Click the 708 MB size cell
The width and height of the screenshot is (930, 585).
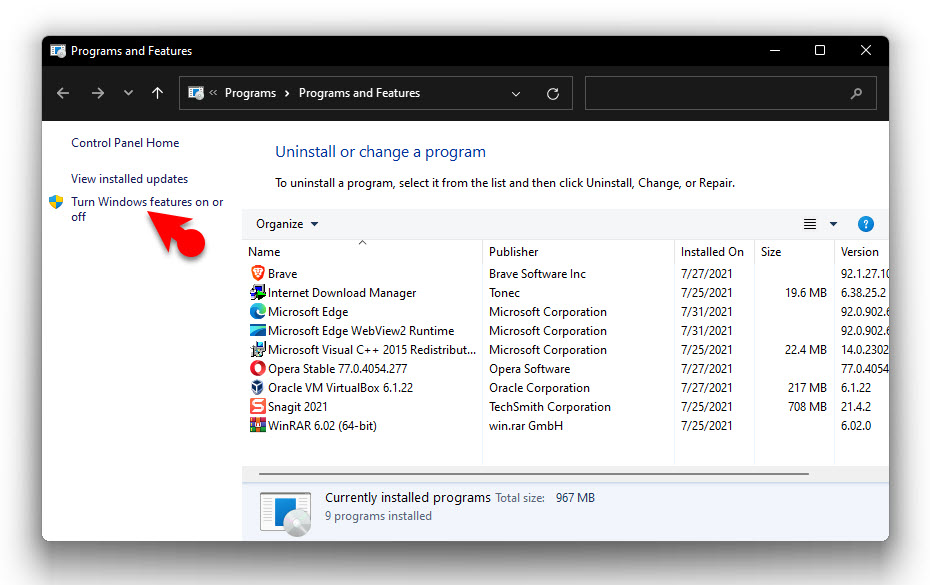807,407
